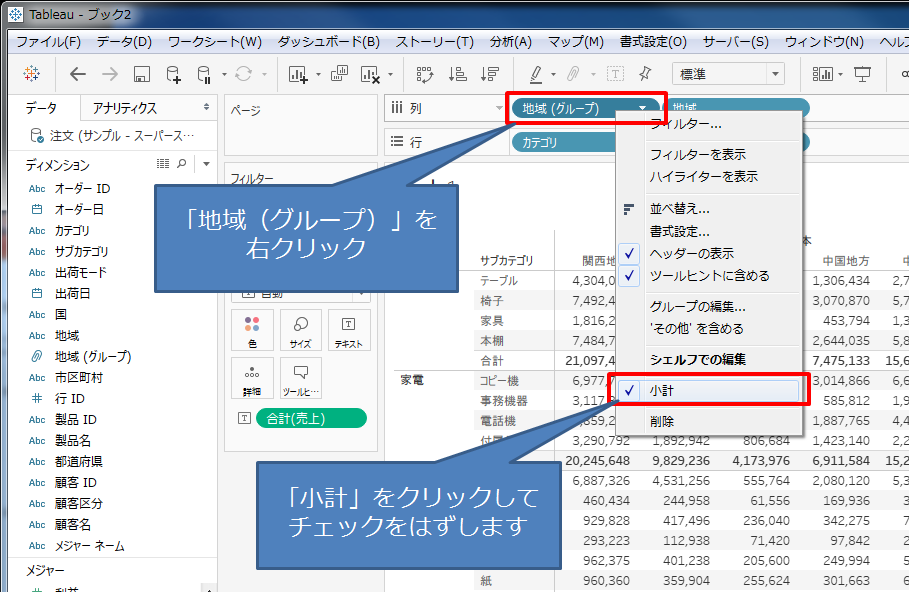Open the dimensions pane dropdown arrow
This screenshot has width=909, height=592.
(x=206, y=164)
